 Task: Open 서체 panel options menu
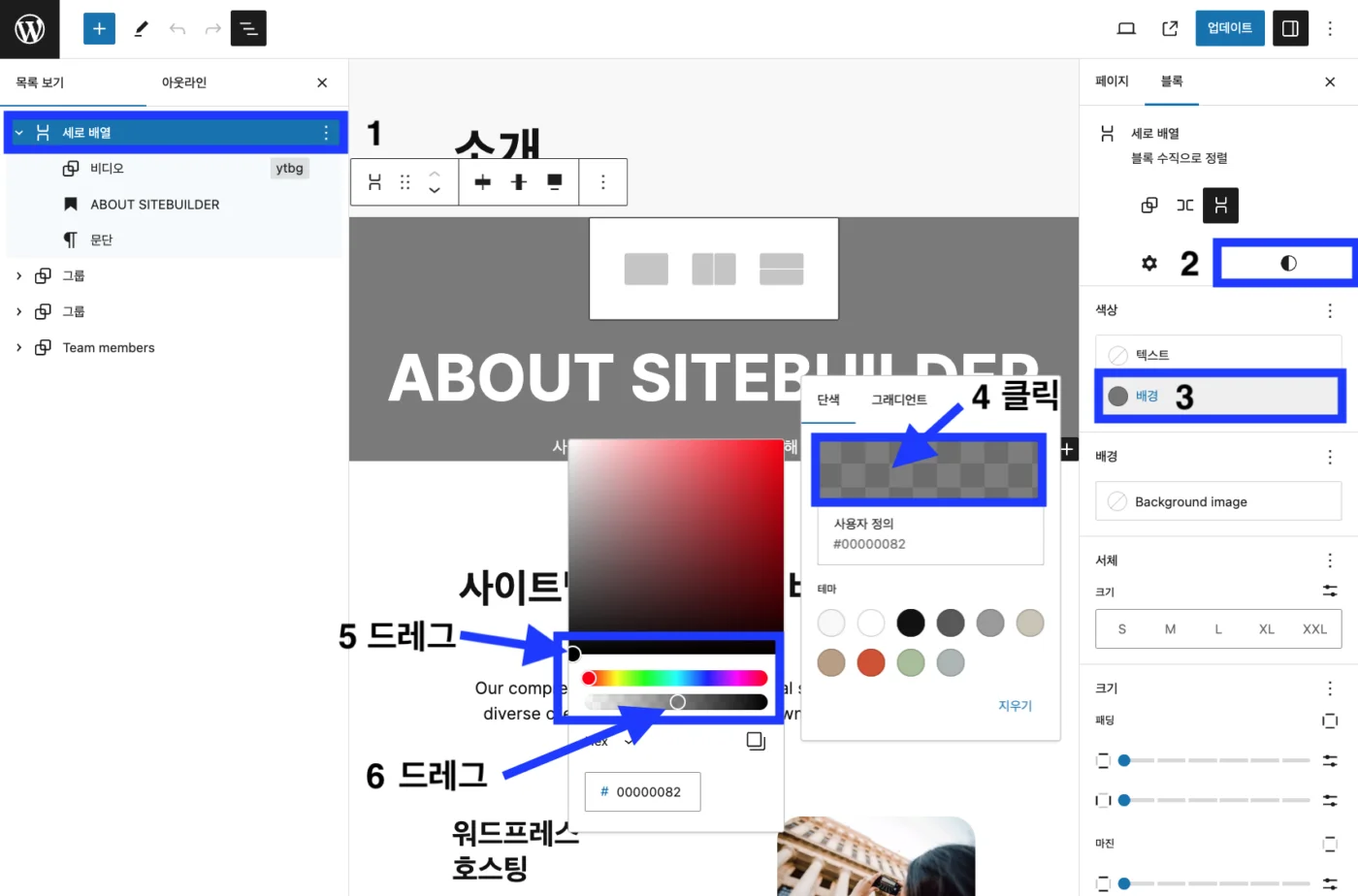(1330, 560)
